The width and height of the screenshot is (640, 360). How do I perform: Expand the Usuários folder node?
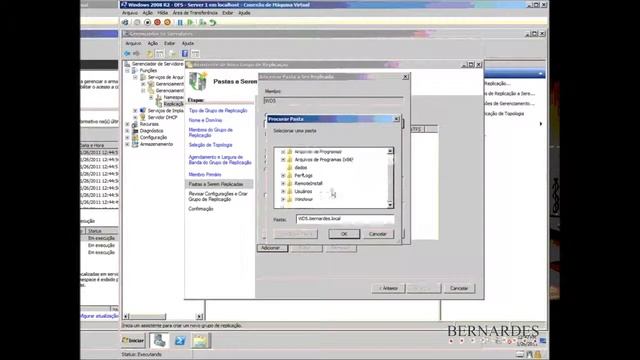pos(283,191)
